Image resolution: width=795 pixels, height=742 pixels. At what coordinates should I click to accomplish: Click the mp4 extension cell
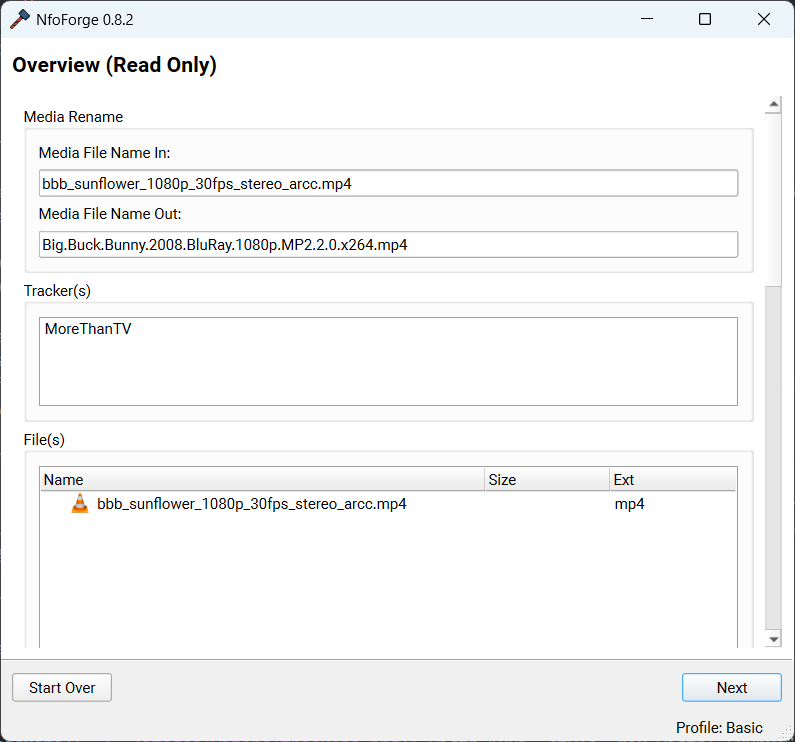coord(629,504)
